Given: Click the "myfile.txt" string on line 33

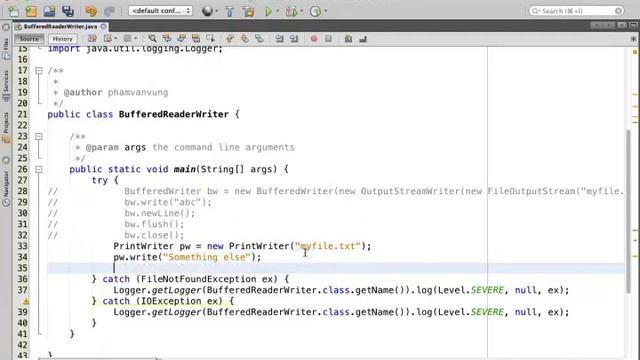Looking at the screenshot, I should coord(328,246).
